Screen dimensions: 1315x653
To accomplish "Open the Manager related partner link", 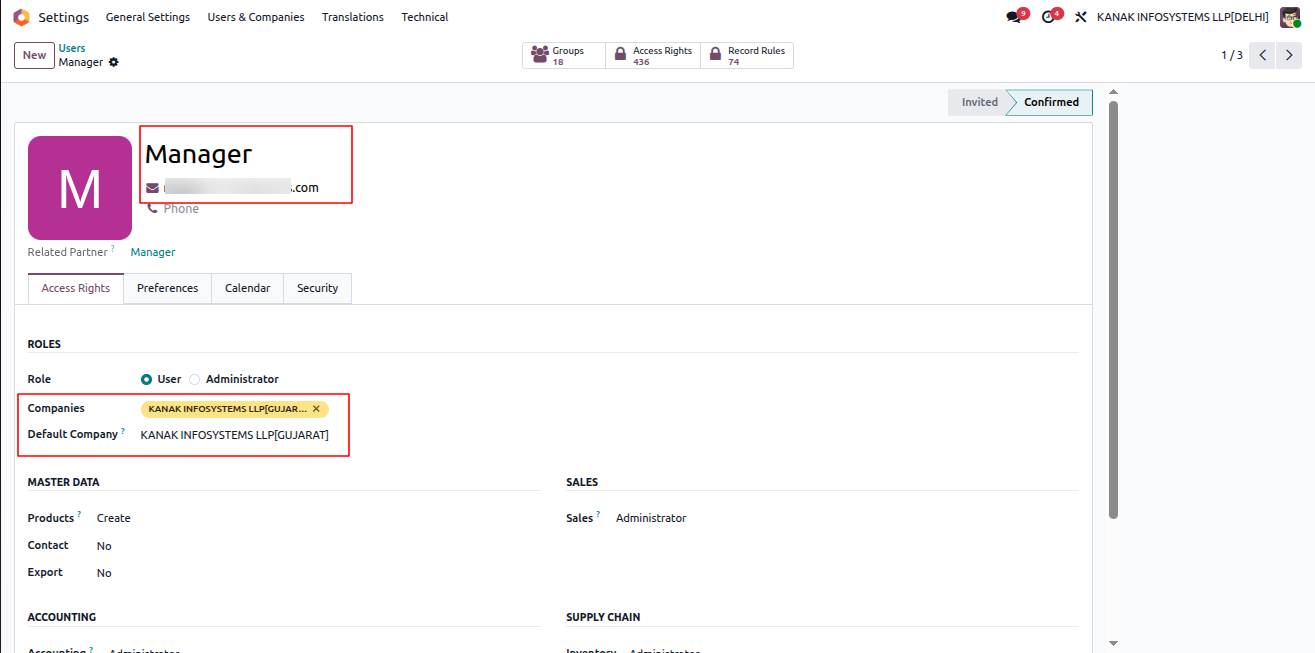I will coord(153,252).
